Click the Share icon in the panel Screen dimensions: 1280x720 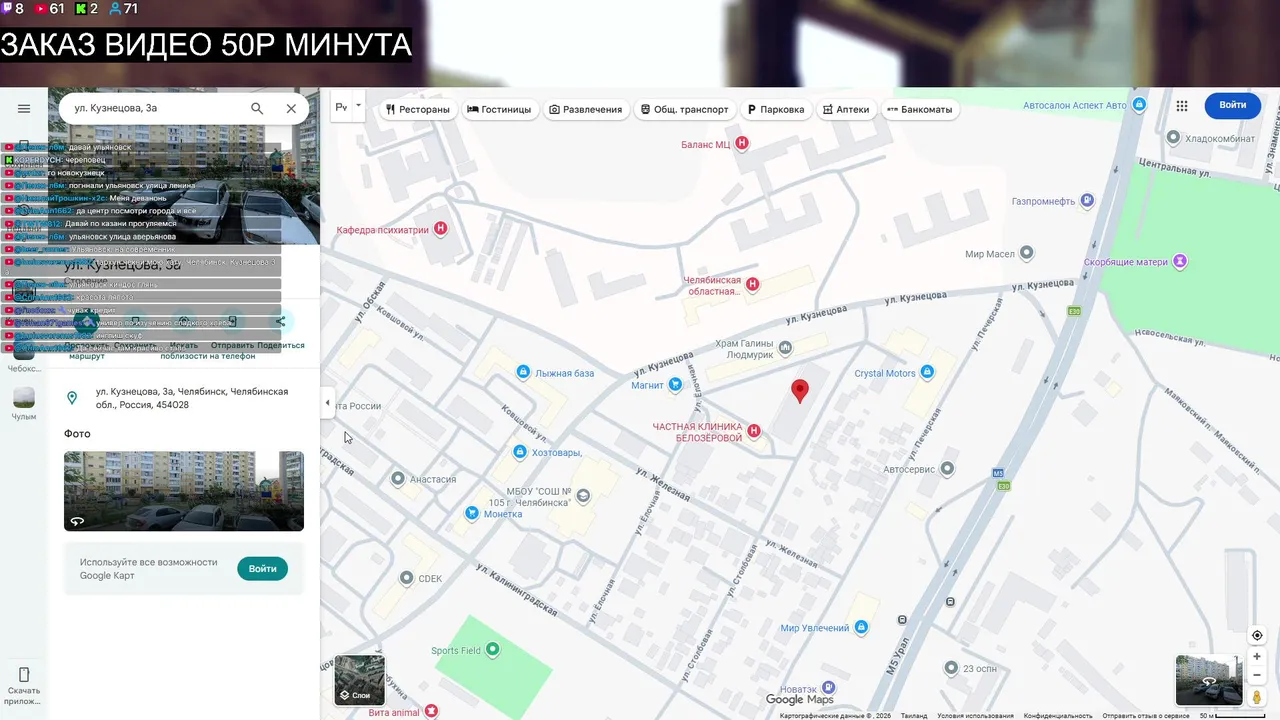pyautogui.click(x=280, y=322)
